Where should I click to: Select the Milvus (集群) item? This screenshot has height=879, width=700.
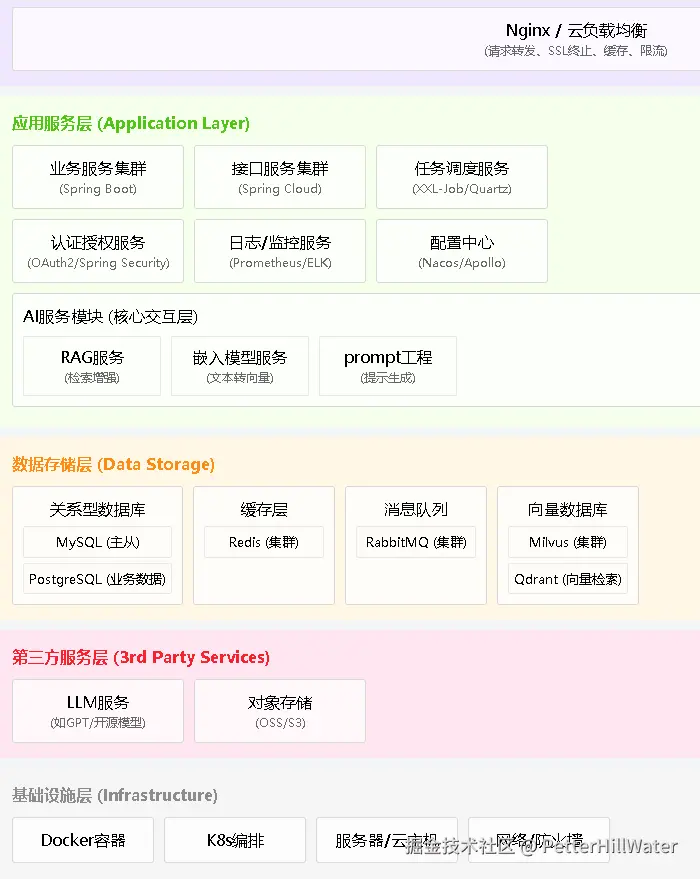coord(568,542)
